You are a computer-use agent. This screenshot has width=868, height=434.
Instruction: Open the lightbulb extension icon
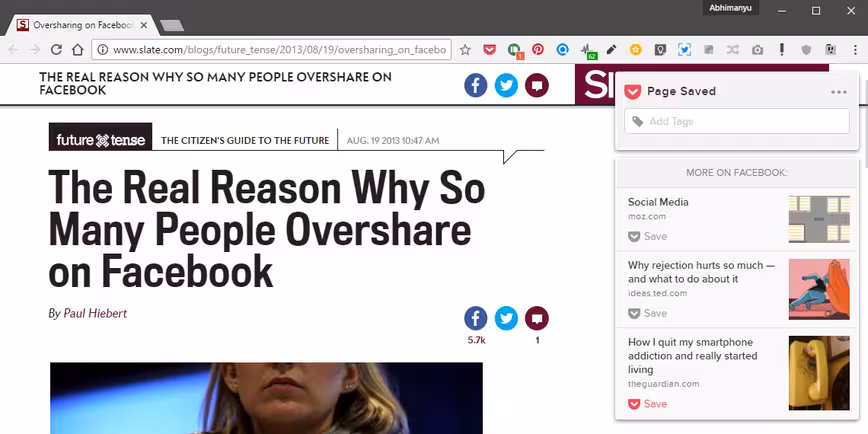(660, 50)
